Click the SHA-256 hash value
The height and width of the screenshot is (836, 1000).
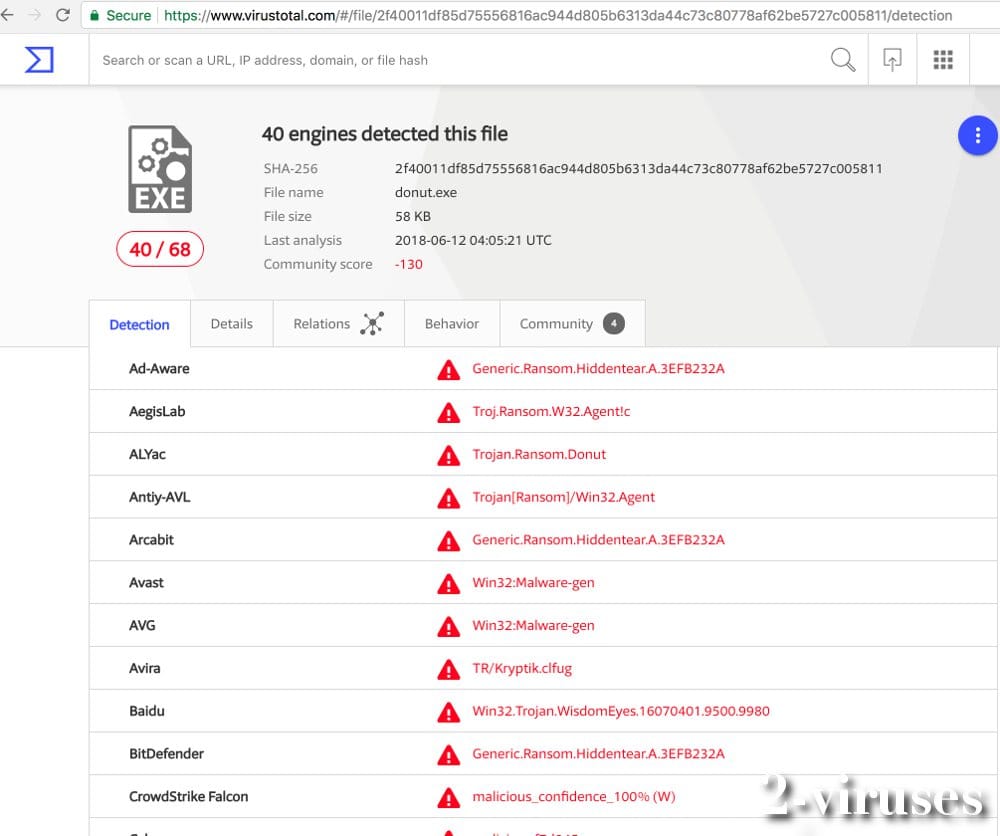(638, 168)
